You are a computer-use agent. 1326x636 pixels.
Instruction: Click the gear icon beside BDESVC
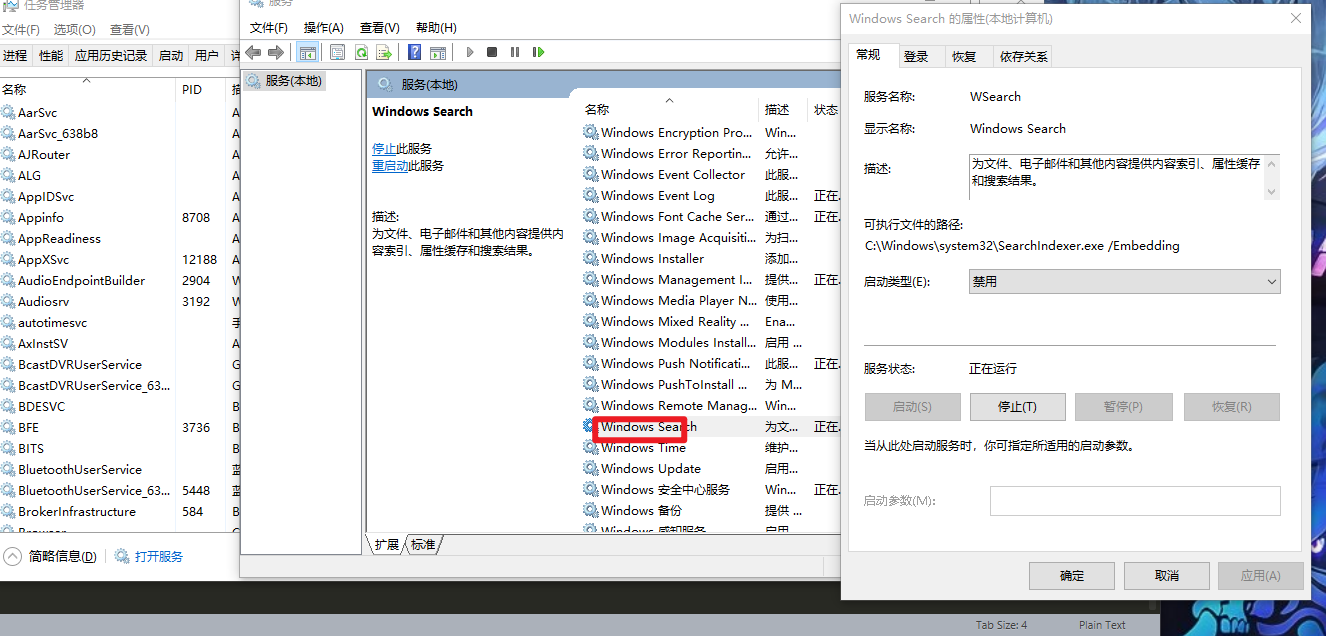point(8,407)
